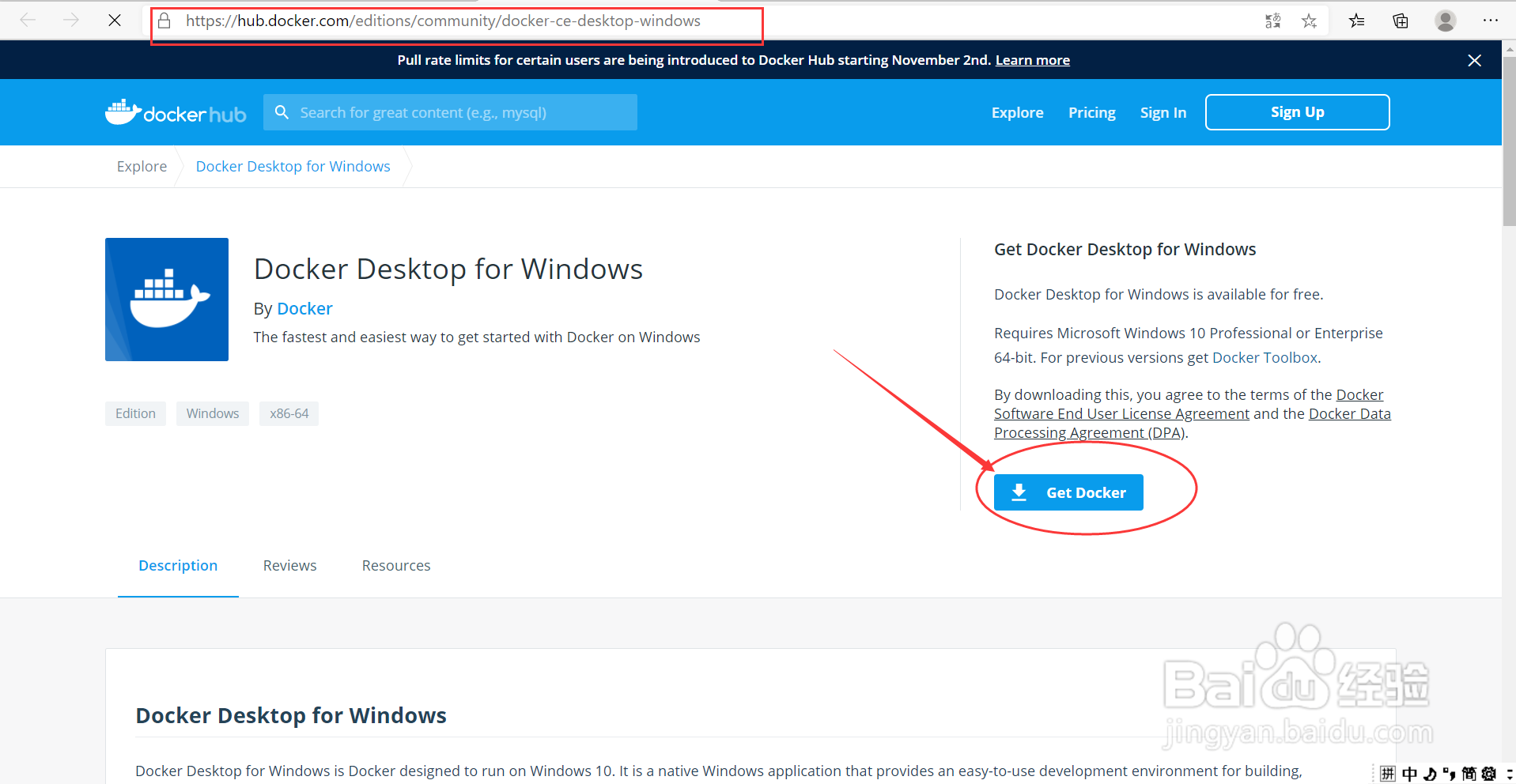
Task: Click the Docker whale product thumbnail
Action: tap(167, 300)
